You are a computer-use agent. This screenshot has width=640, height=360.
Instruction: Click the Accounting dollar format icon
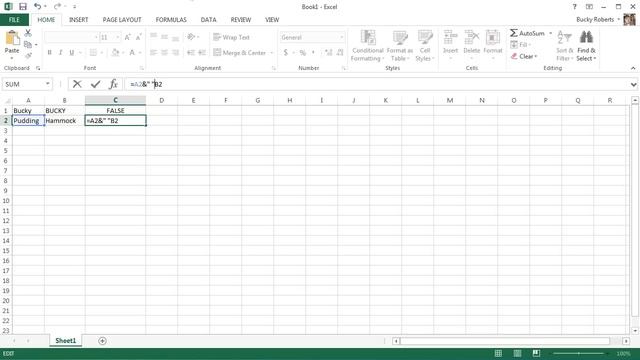[286, 53]
